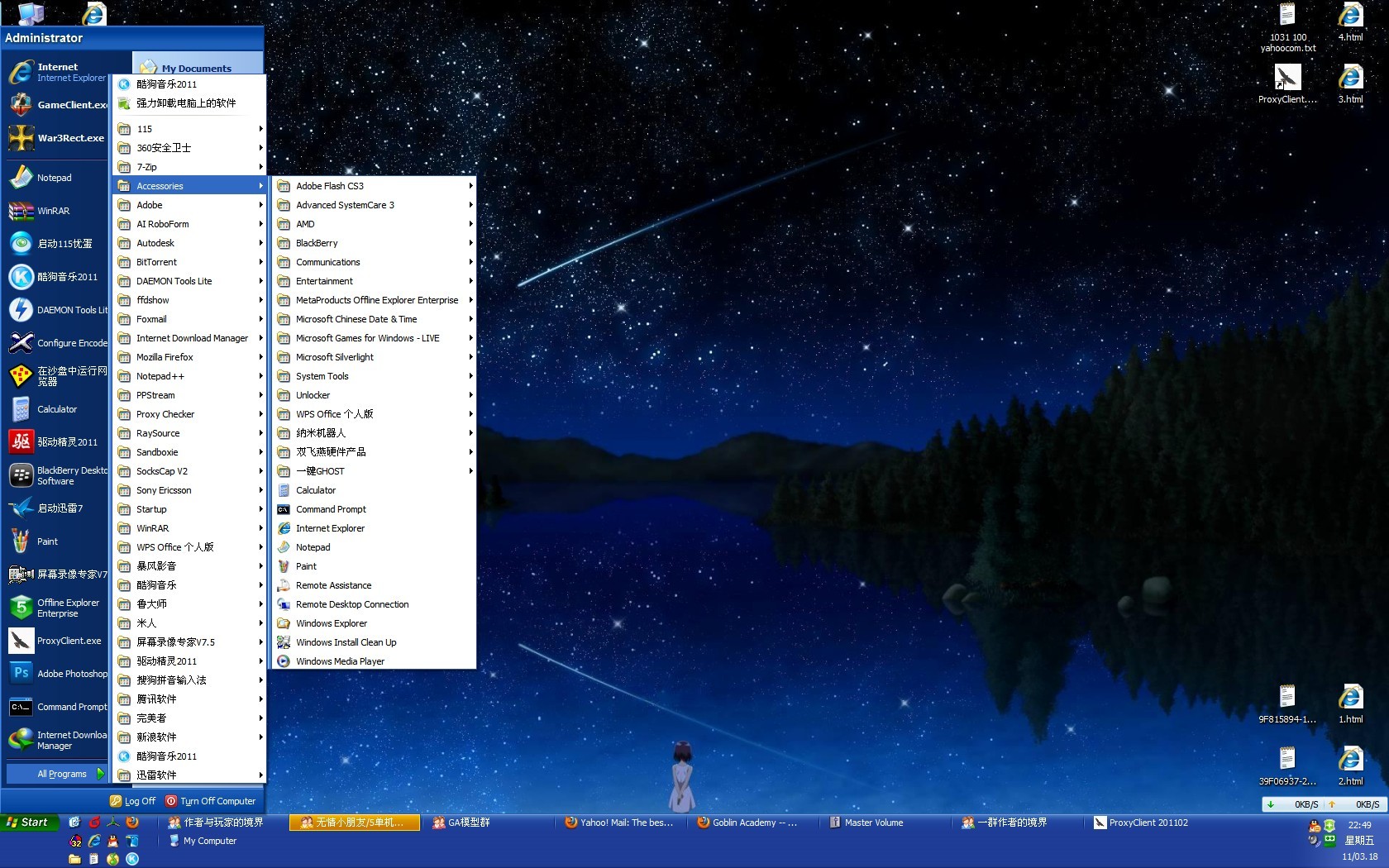Screen dimensions: 1389x868
Task: Expand the Adobe Flash CS3 submenu
Action: (375, 186)
